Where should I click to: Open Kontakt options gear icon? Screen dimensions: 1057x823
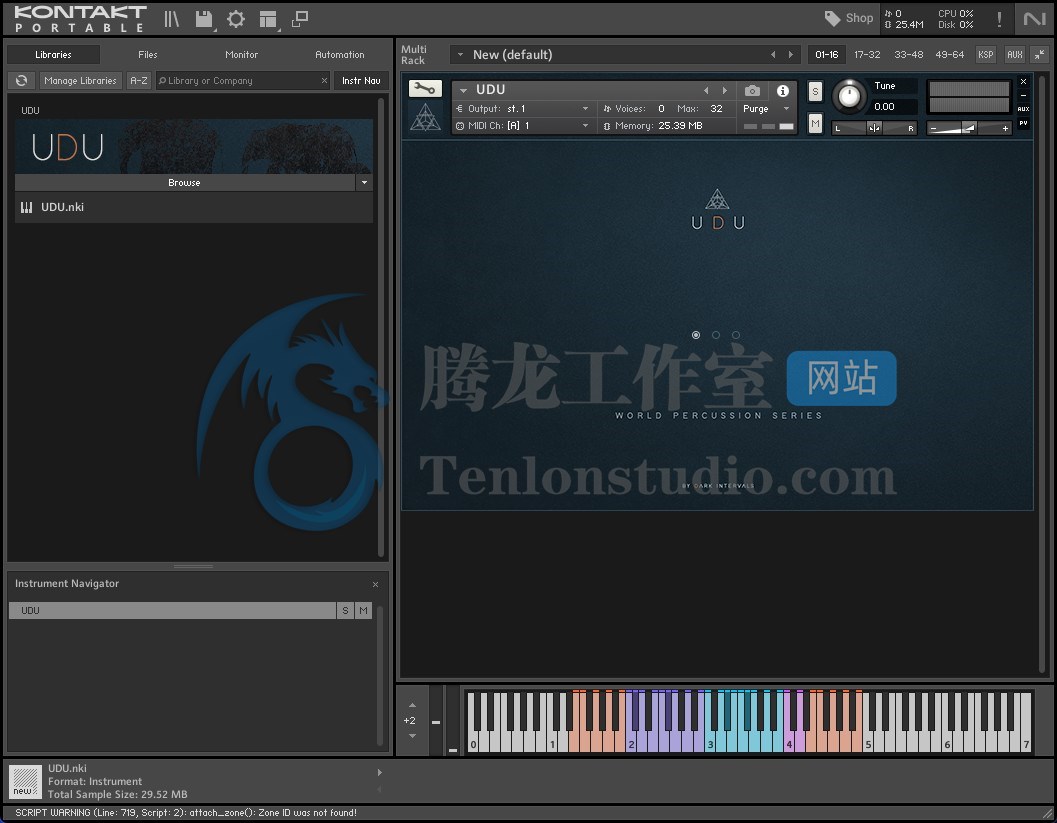tap(236, 19)
